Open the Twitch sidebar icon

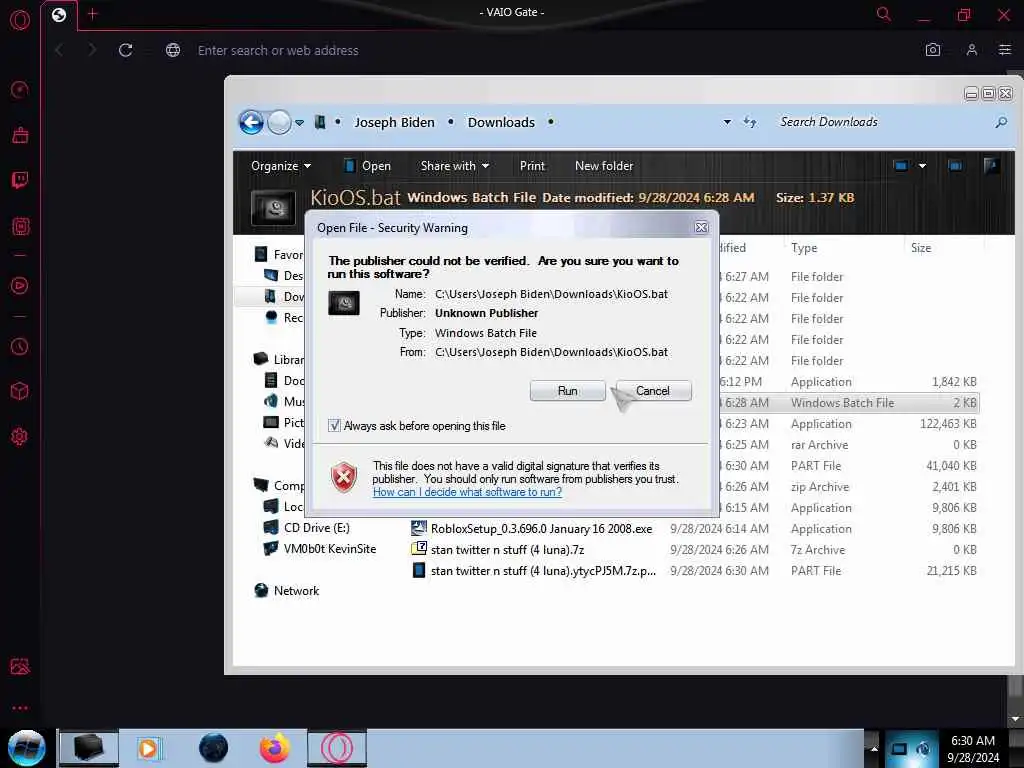pos(20,180)
